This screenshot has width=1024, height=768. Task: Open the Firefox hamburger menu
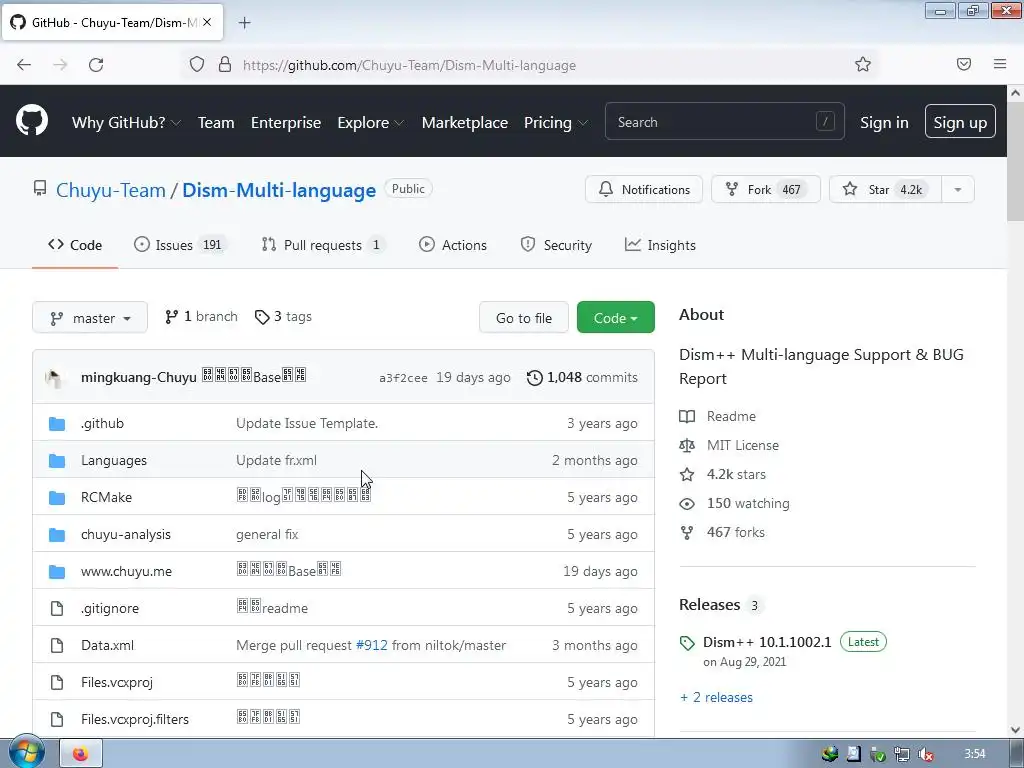[x=1000, y=64]
